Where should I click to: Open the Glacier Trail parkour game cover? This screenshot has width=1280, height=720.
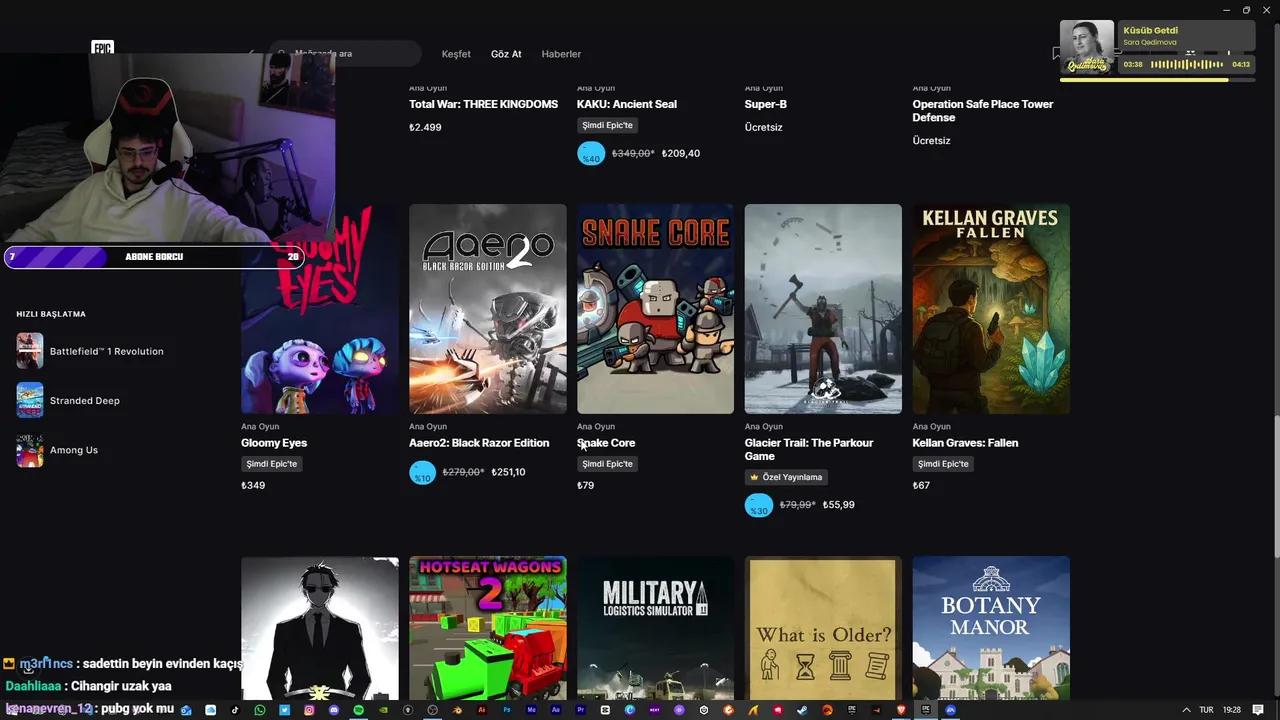tap(823, 309)
